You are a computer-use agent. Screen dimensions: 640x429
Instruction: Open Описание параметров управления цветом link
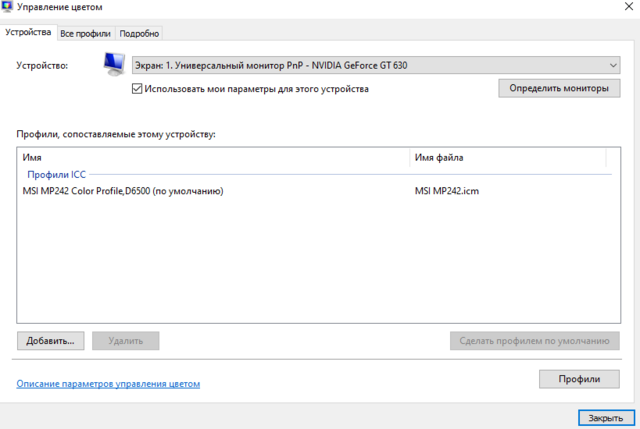point(108,383)
